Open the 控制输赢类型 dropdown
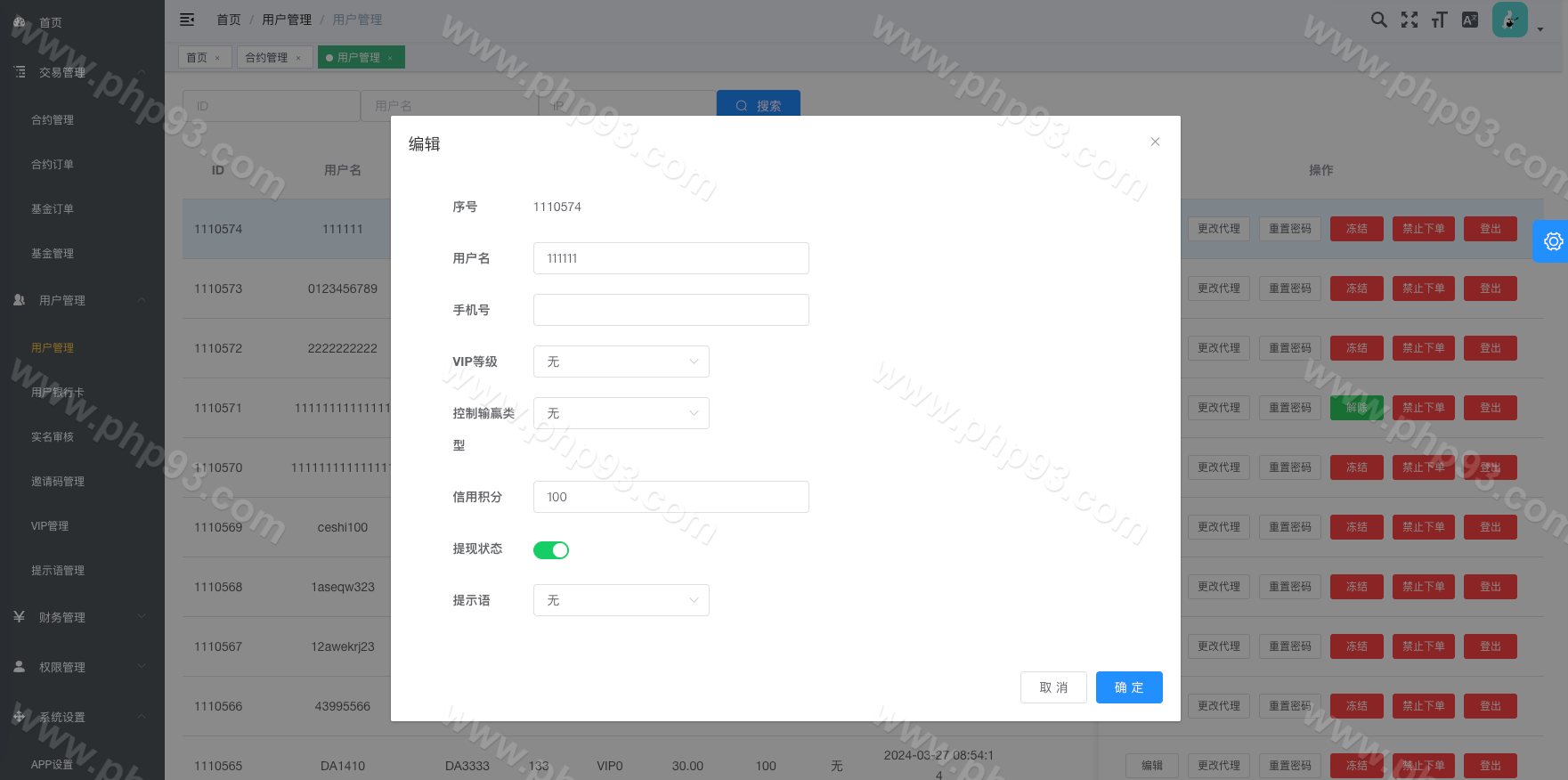The width and height of the screenshot is (1568, 780). pos(621,413)
